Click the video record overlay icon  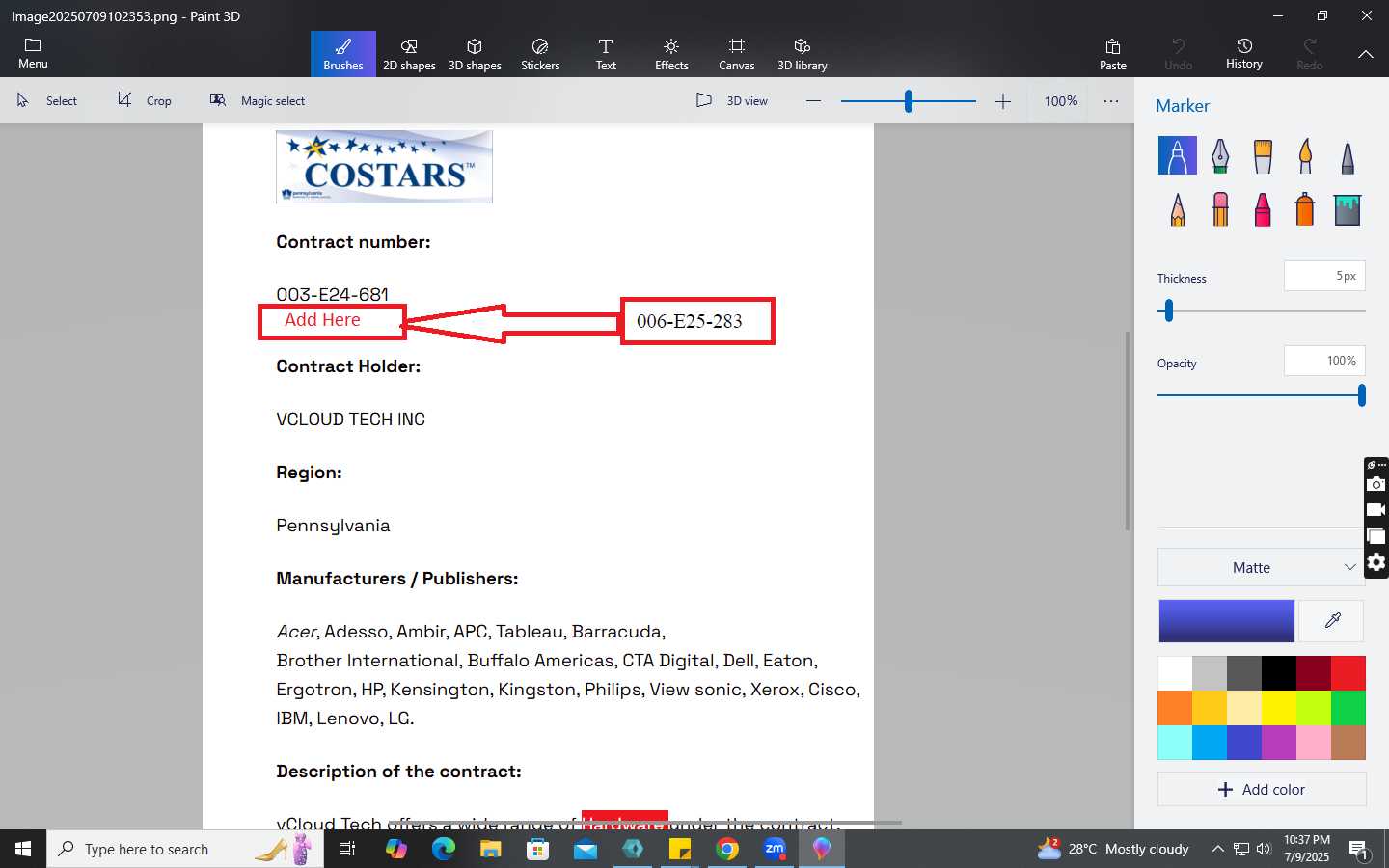(1376, 510)
